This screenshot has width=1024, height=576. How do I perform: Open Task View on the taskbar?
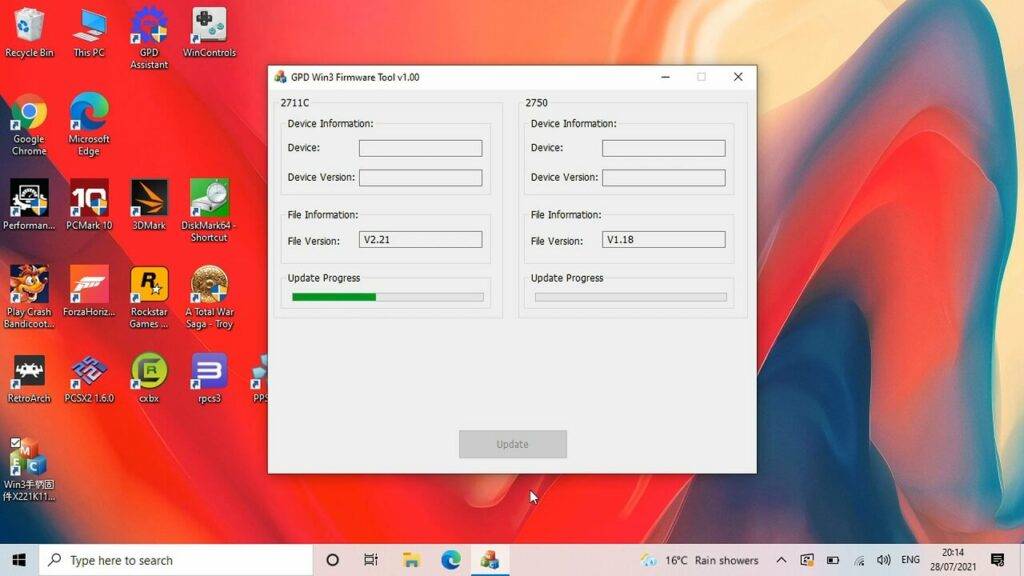371,560
